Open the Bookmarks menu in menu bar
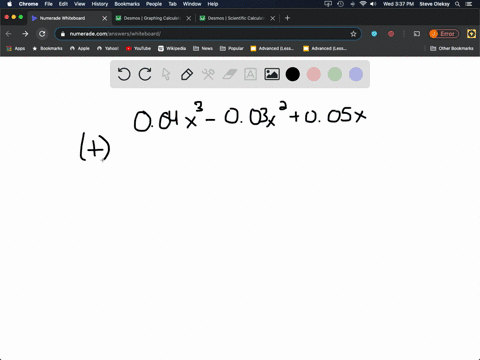 click(127, 4)
